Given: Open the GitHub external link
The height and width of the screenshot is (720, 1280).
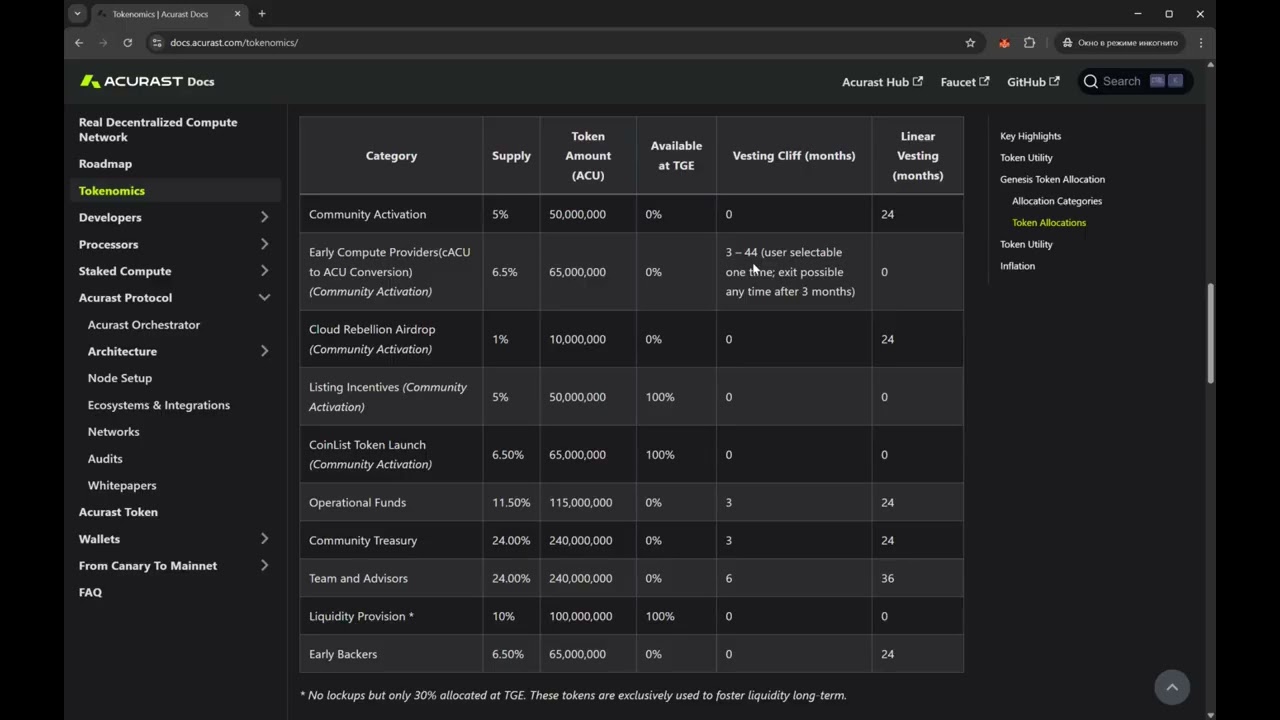Looking at the screenshot, I should click(1033, 82).
